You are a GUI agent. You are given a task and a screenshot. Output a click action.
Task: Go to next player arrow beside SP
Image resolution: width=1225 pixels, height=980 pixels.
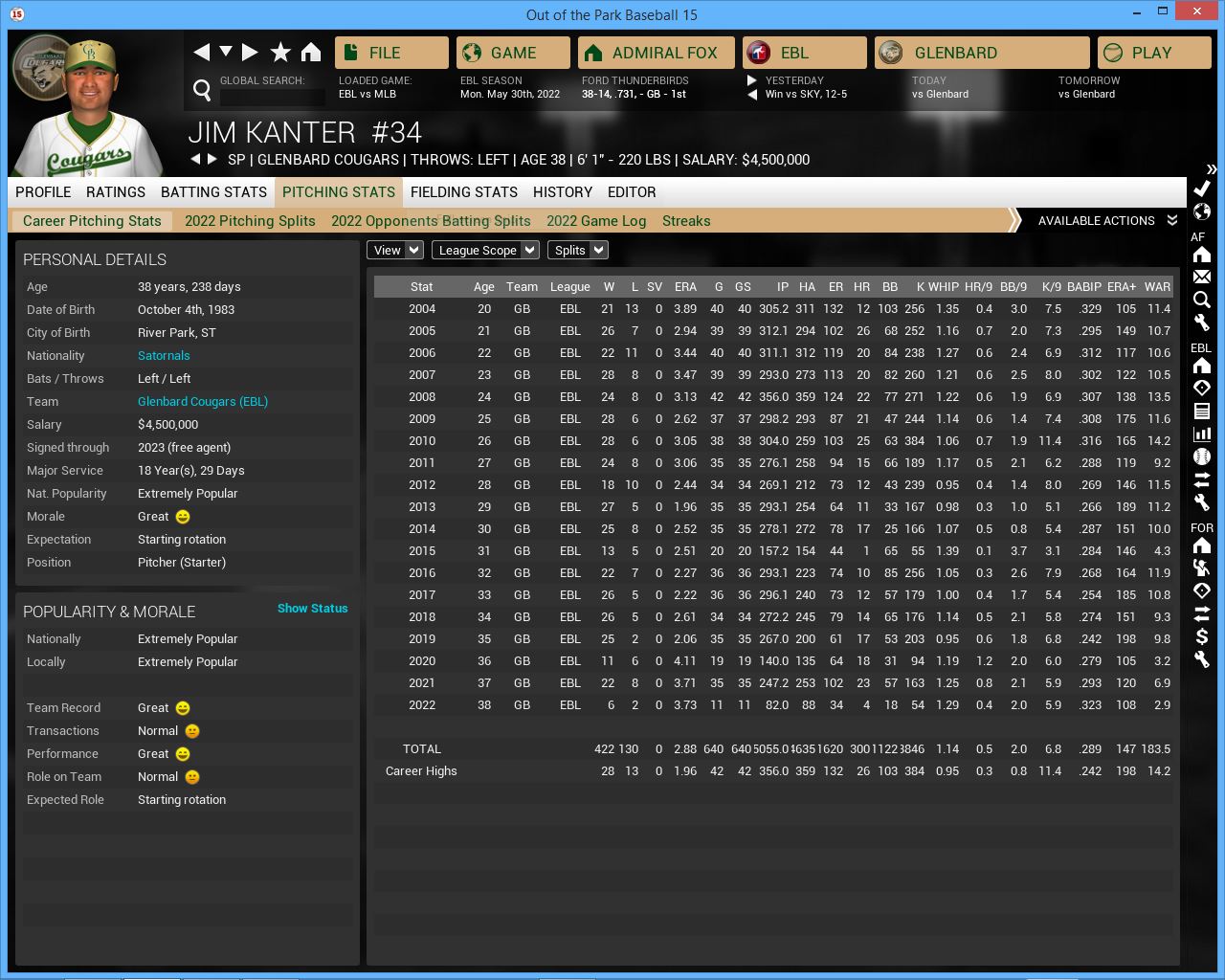212,159
